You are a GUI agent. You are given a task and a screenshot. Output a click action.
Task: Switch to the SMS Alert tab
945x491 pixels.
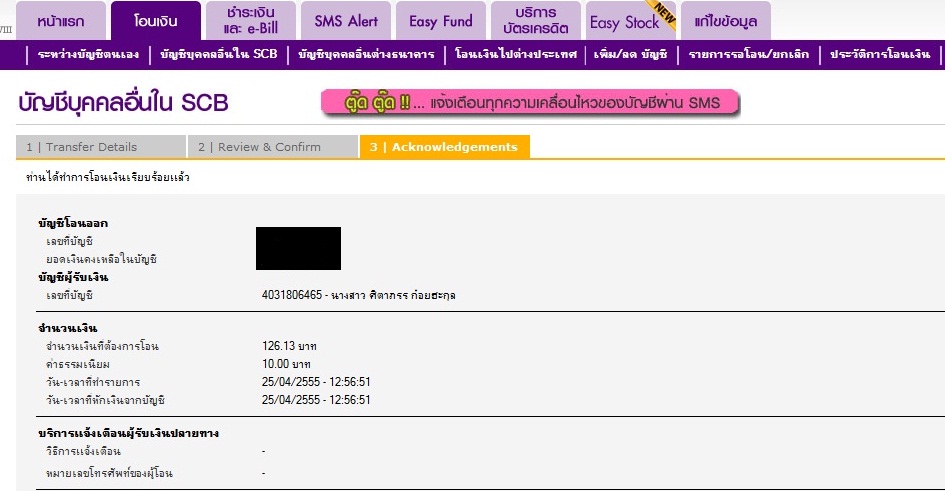(x=346, y=20)
